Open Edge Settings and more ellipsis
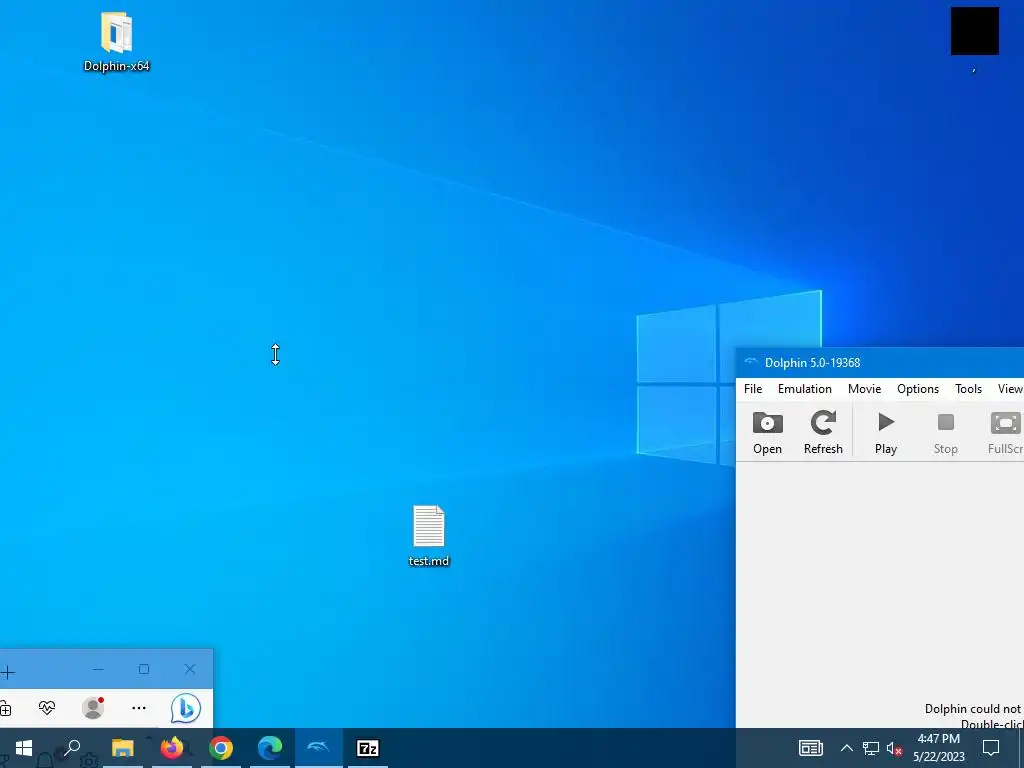The image size is (1024, 768). pos(138,708)
